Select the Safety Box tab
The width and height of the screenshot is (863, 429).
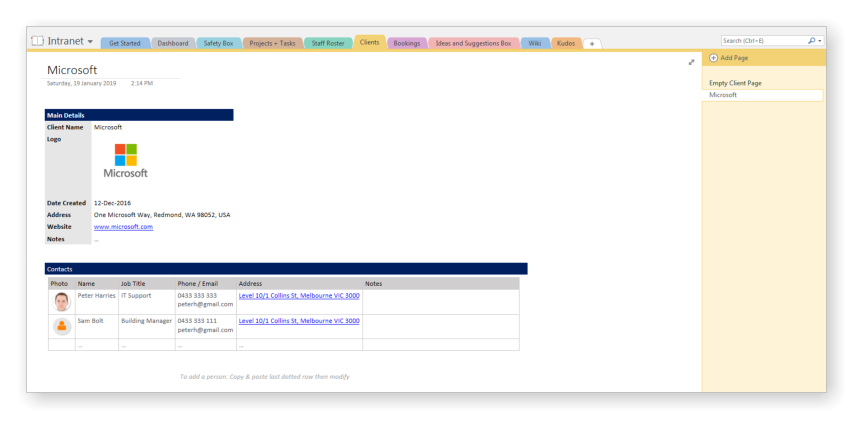pyautogui.click(x=219, y=43)
